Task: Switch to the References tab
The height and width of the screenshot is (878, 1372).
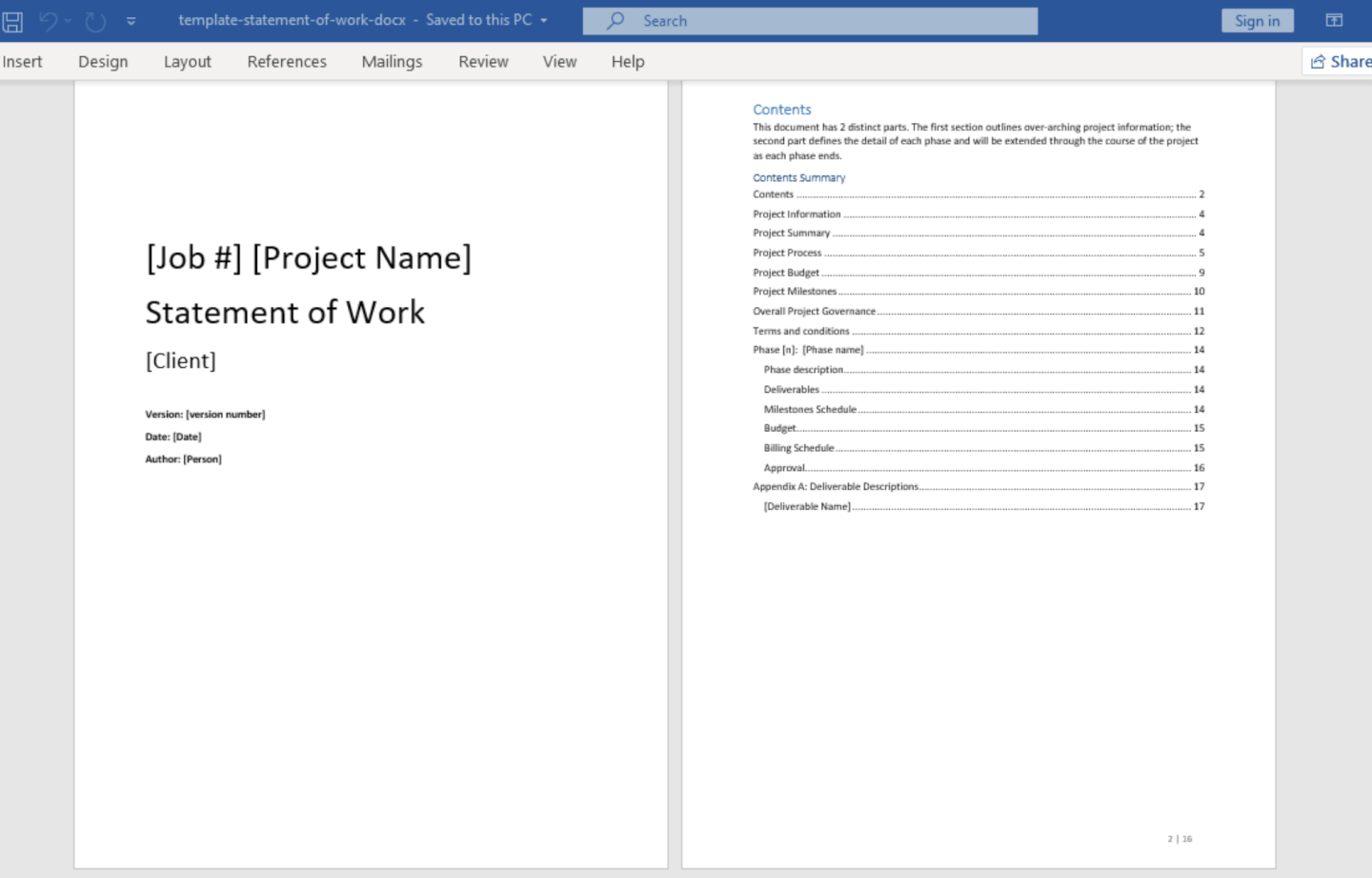Action: [x=287, y=61]
